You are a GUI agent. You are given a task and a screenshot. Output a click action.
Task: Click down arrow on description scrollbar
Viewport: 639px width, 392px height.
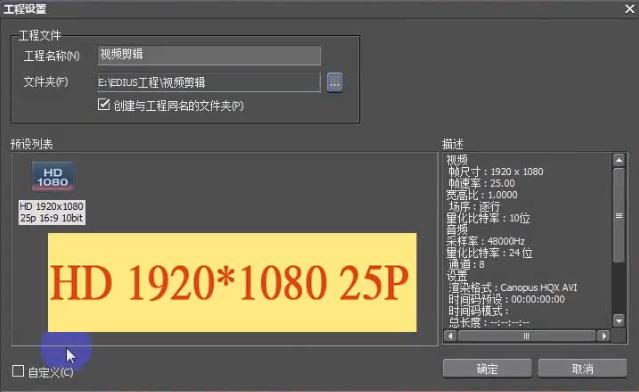619,321
